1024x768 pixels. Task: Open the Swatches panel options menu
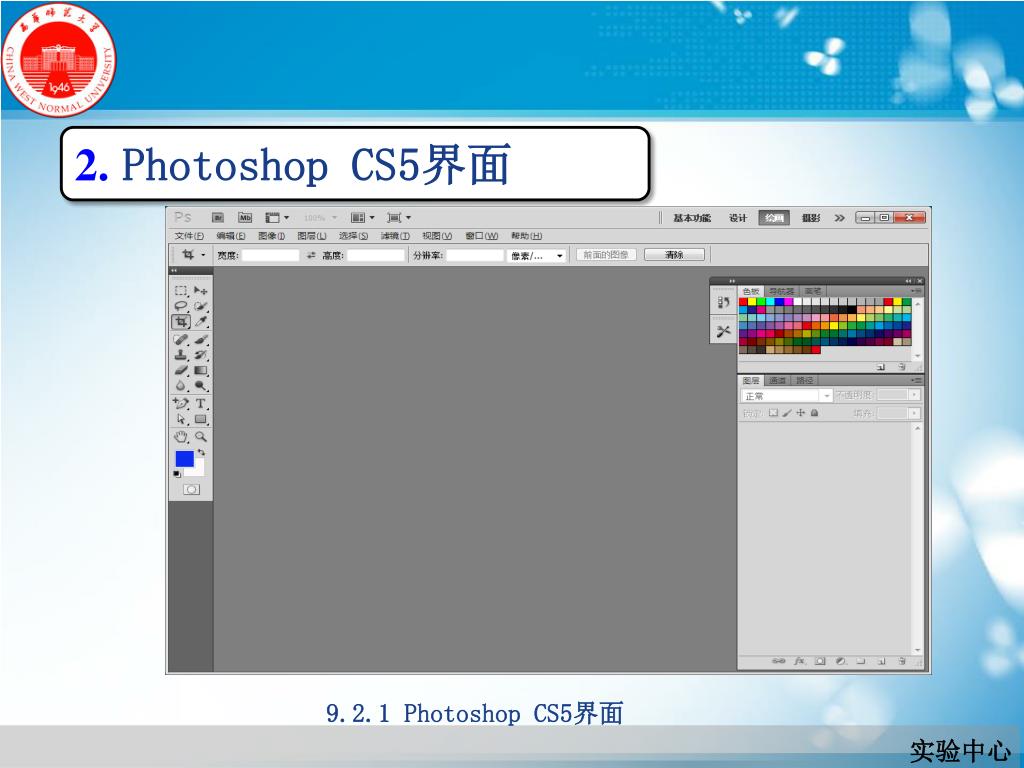point(917,291)
